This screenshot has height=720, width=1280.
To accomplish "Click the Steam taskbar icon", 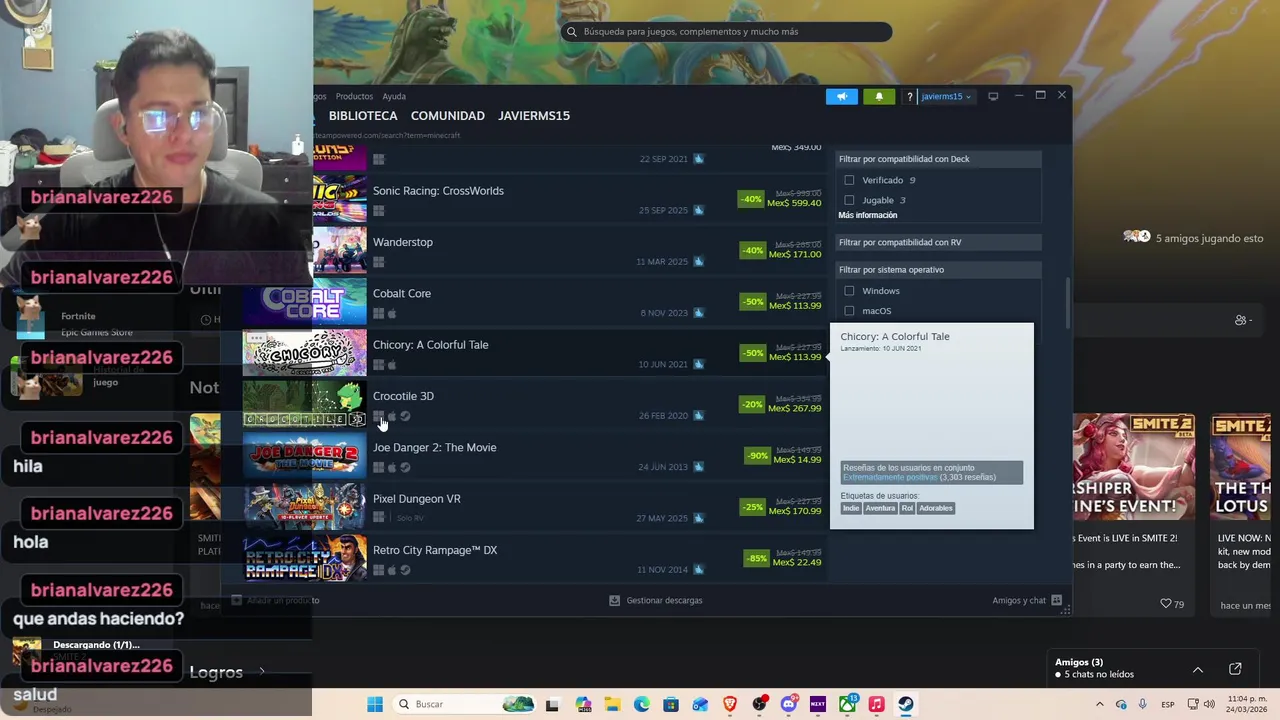I will (x=905, y=704).
